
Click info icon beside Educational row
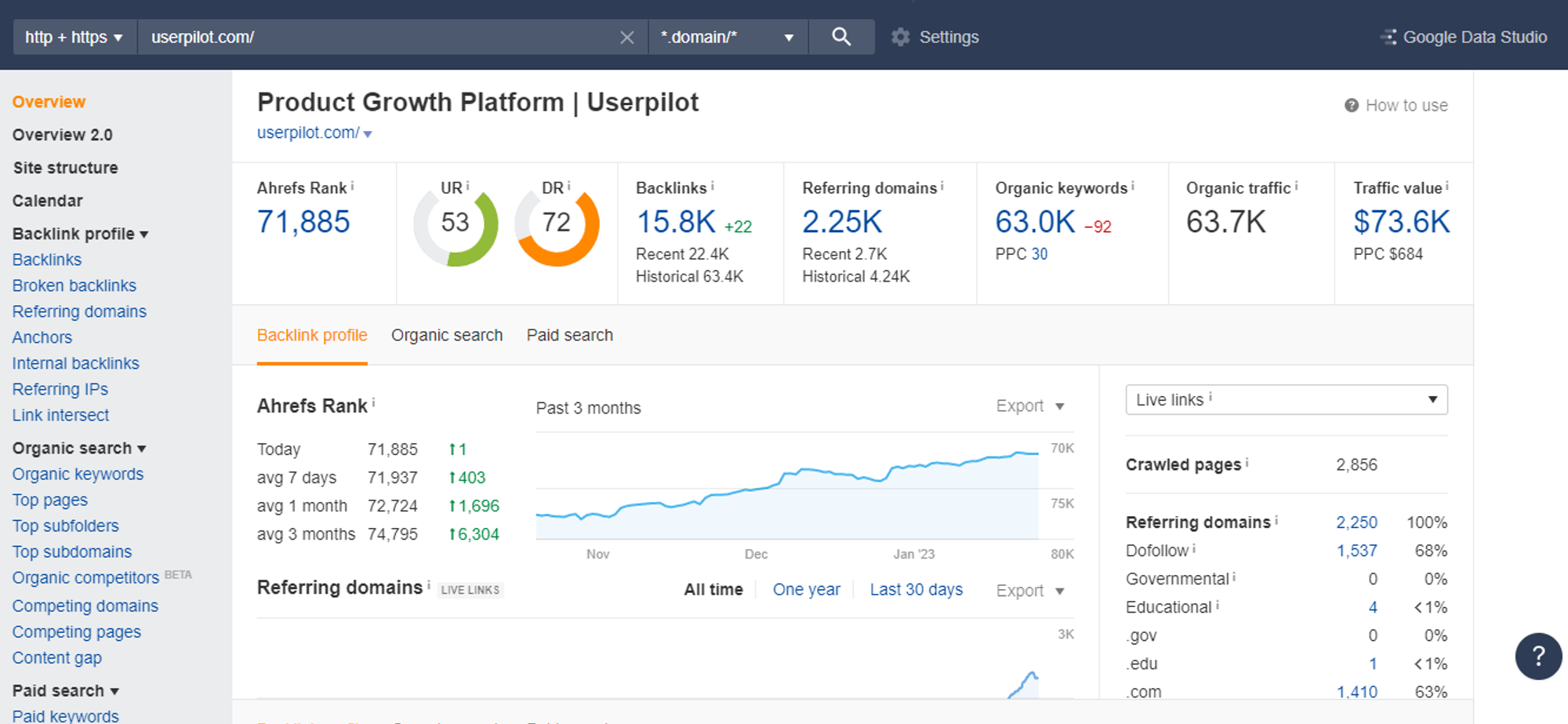(1218, 606)
